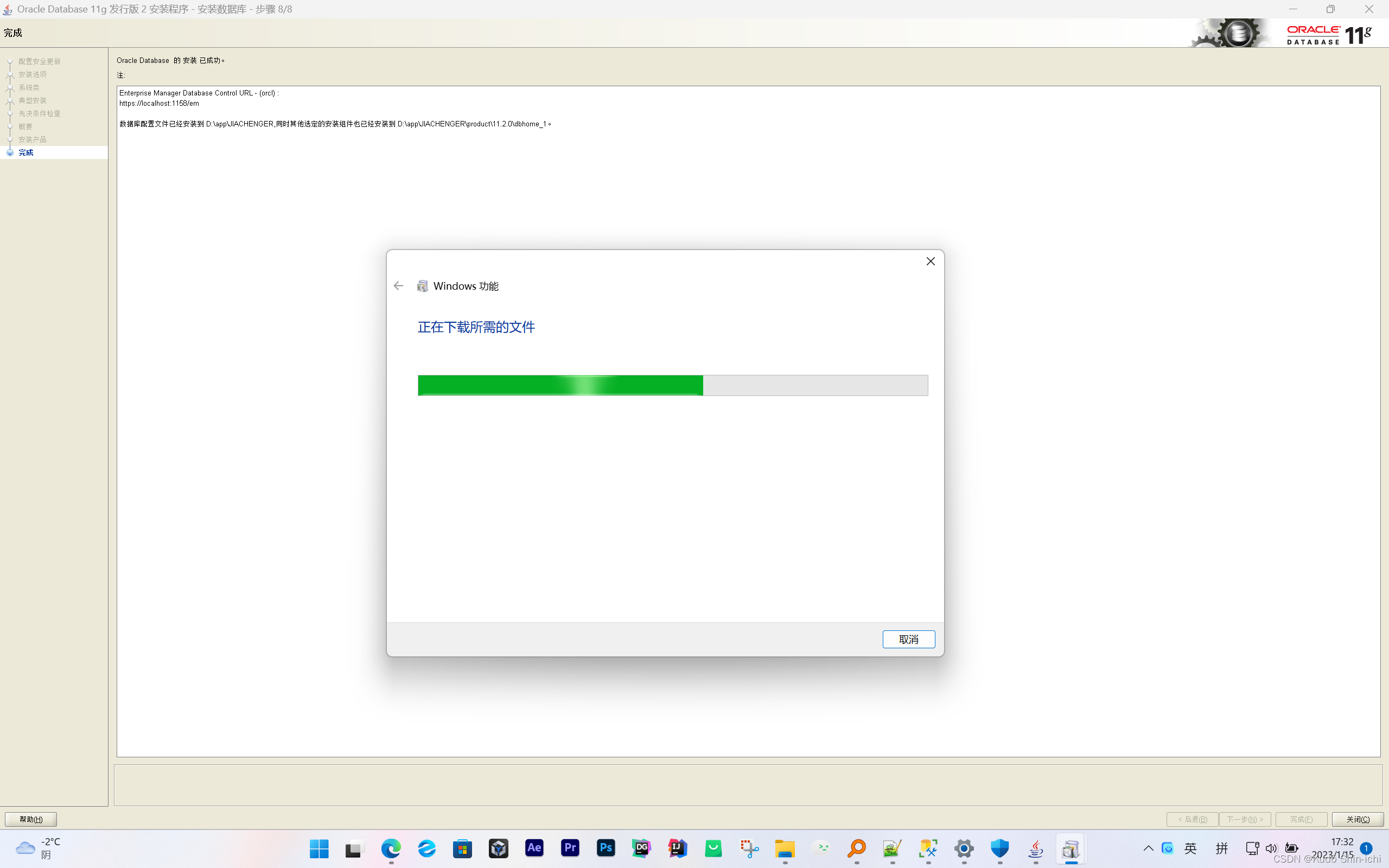Open the terminal prompt round taskbar icon
The width and height of the screenshot is (1389, 868).
(821, 848)
